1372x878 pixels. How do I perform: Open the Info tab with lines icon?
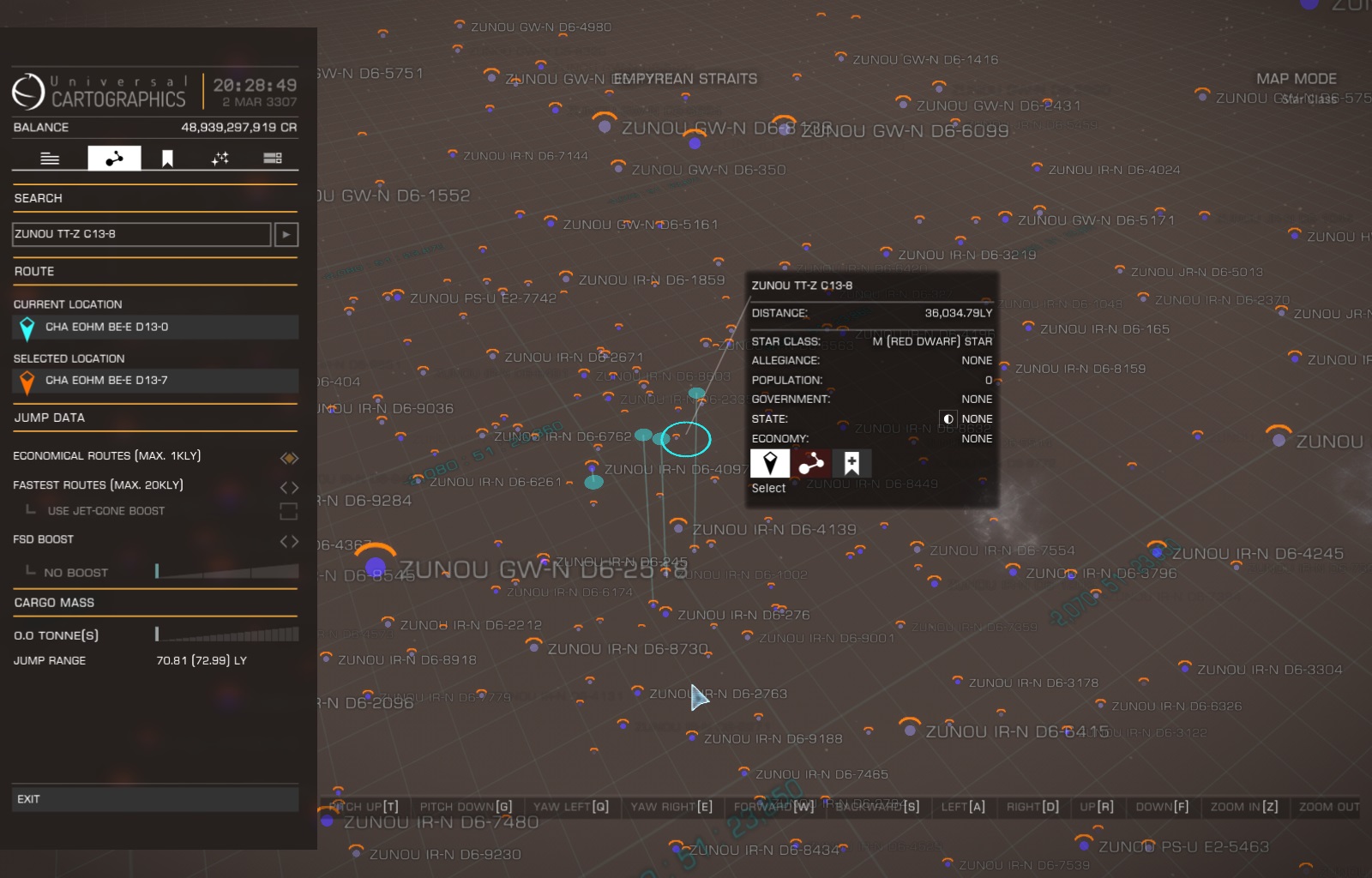click(x=50, y=158)
